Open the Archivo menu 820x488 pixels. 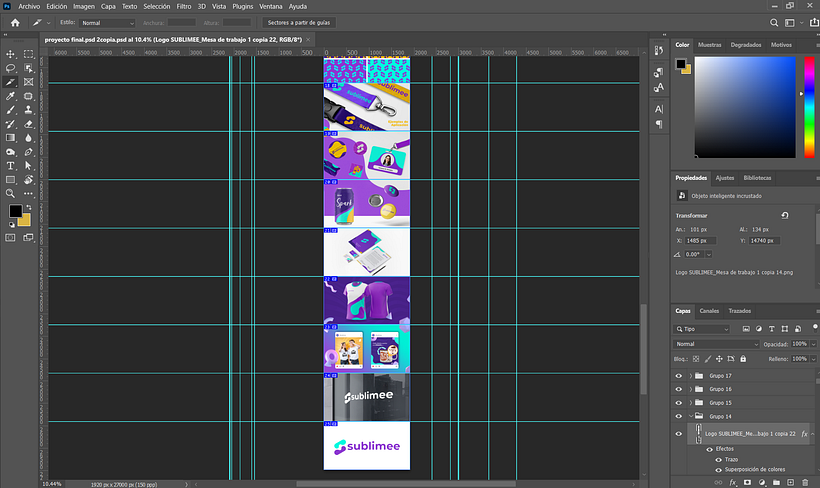click(29, 6)
